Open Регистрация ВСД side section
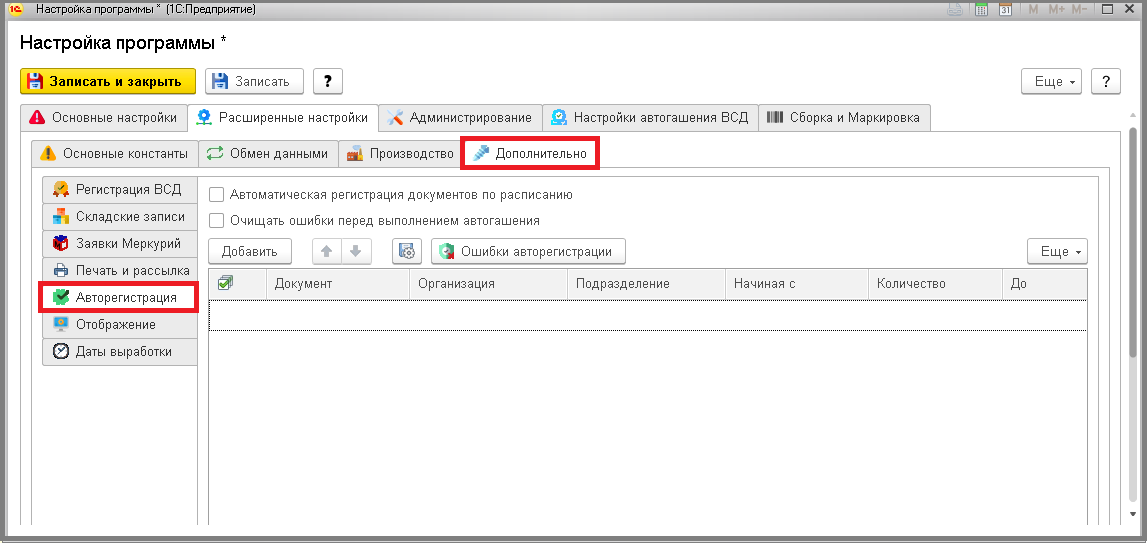This screenshot has width=1147, height=543. pos(119,190)
